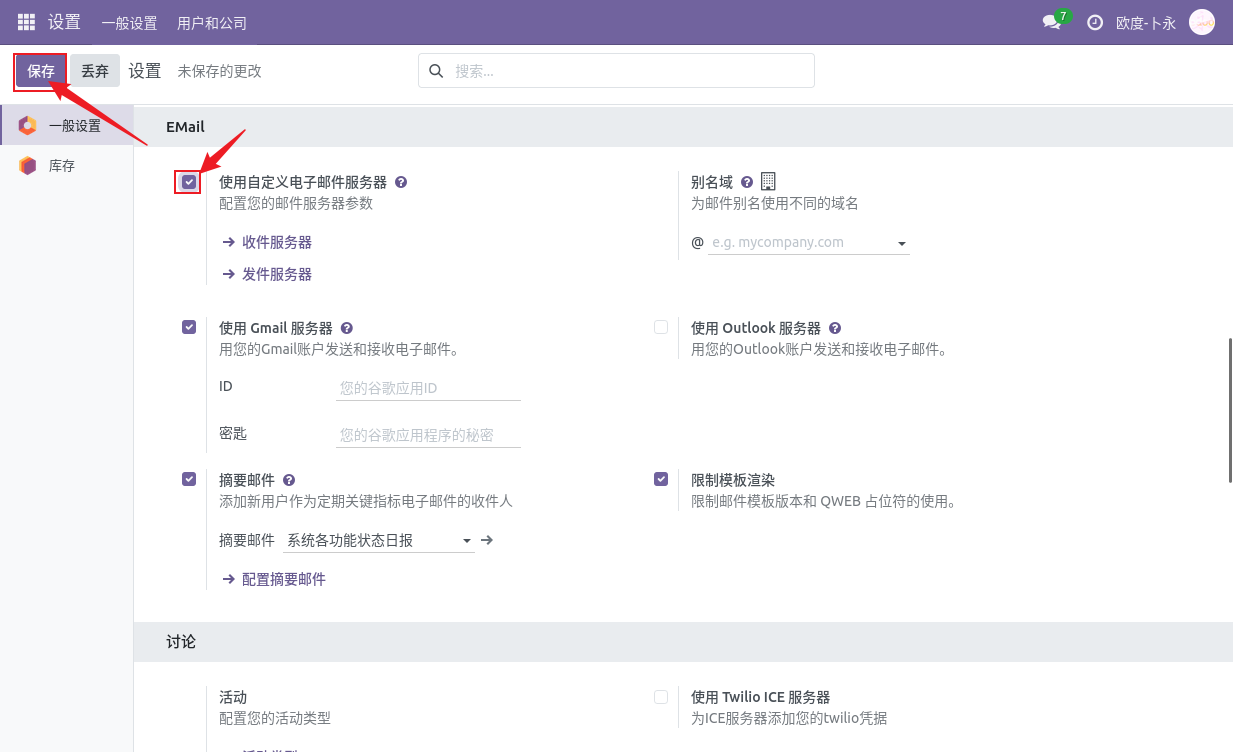Click the Gmail ID input field
Image resolution: width=1233 pixels, height=752 pixels.
tap(428, 388)
